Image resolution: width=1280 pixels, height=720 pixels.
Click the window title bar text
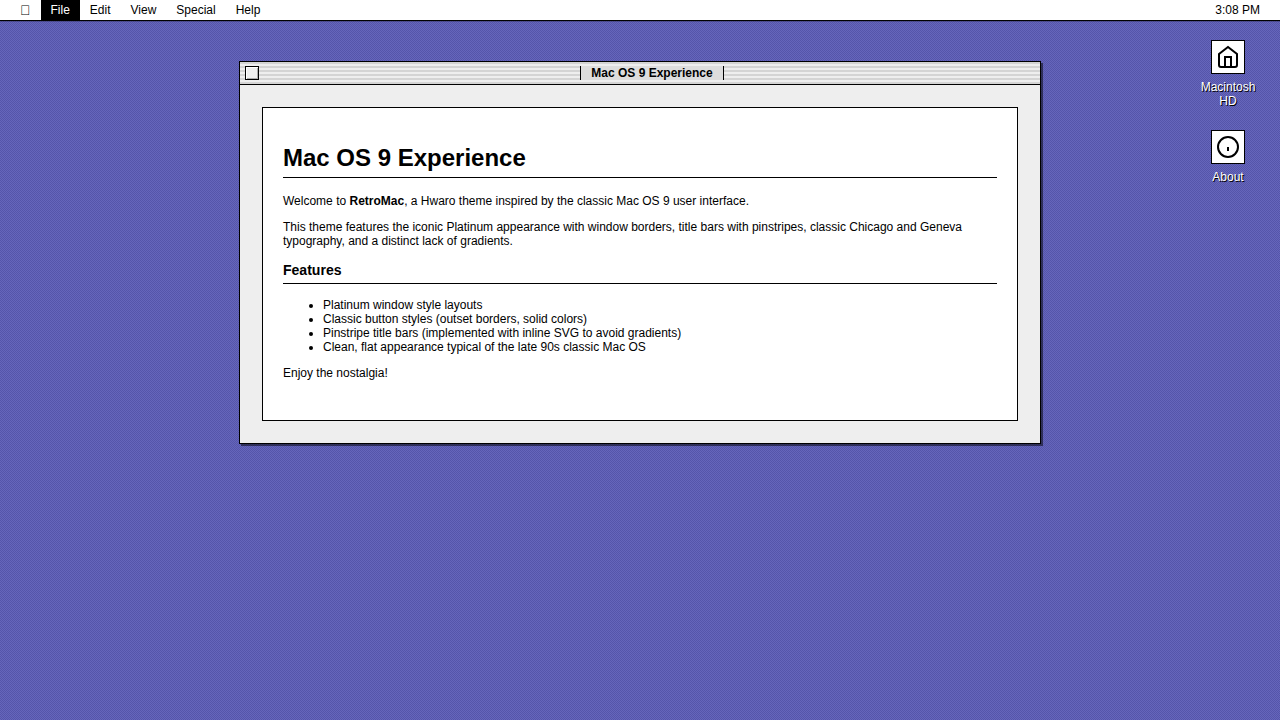click(651, 73)
